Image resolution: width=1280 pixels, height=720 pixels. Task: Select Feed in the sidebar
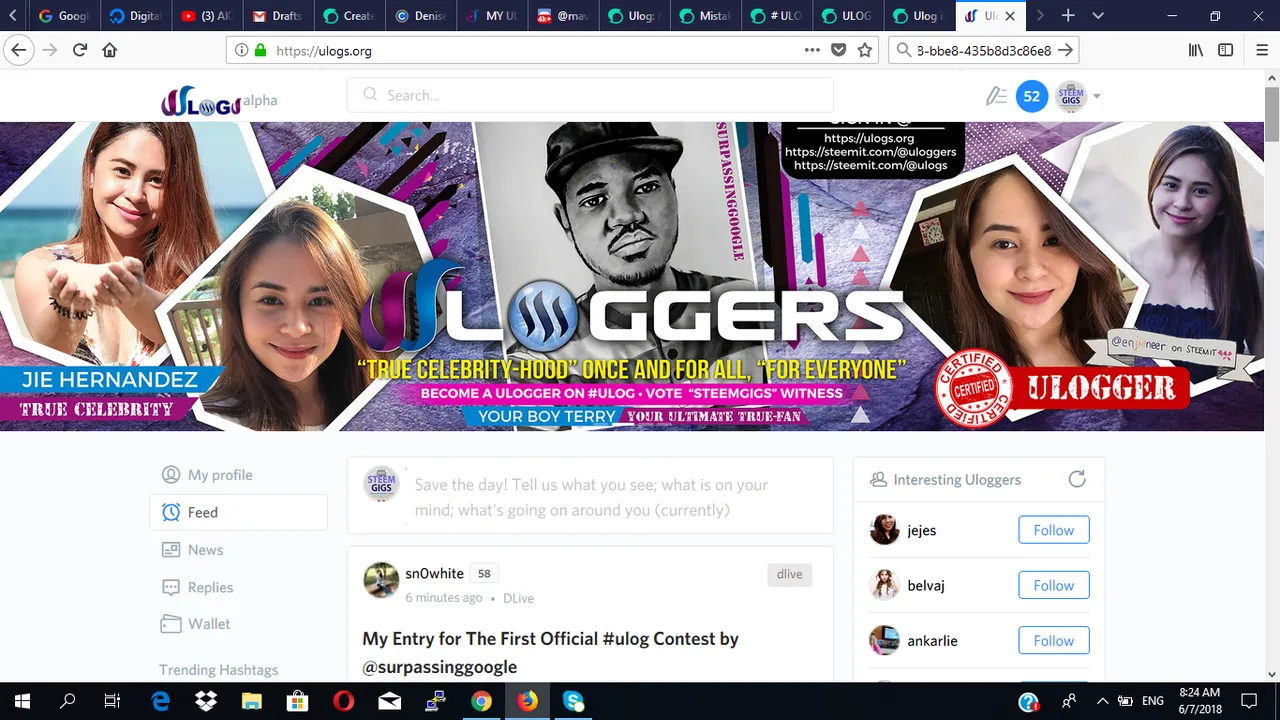tap(238, 512)
